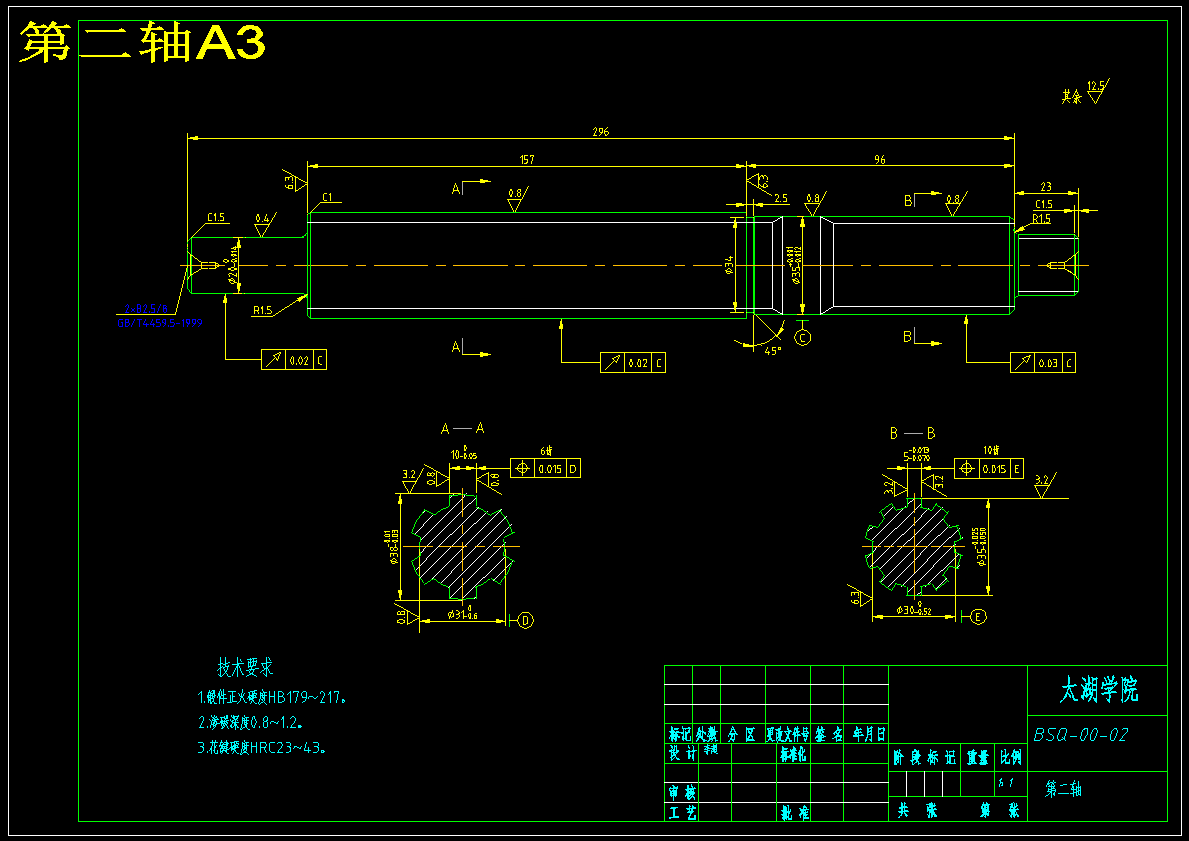Pick the 96 length dimension text
The height and width of the screenshot is (841, 1189).
pyautogui.click(x=880, y=159)
